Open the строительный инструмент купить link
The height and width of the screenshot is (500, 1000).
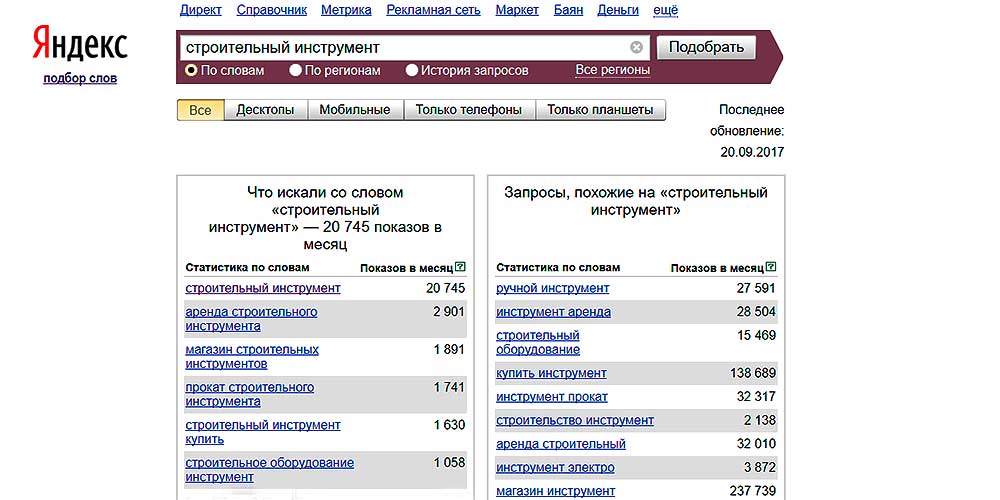[x=263, y=432]
